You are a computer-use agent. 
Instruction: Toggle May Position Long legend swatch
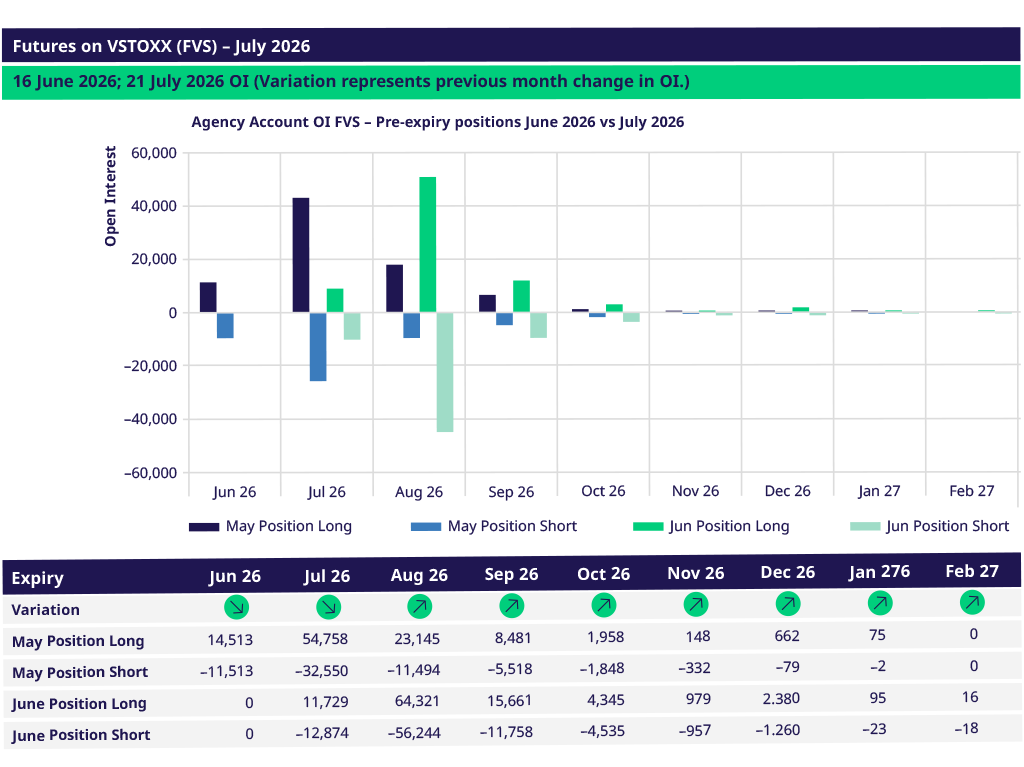click(x=204, y=527)
